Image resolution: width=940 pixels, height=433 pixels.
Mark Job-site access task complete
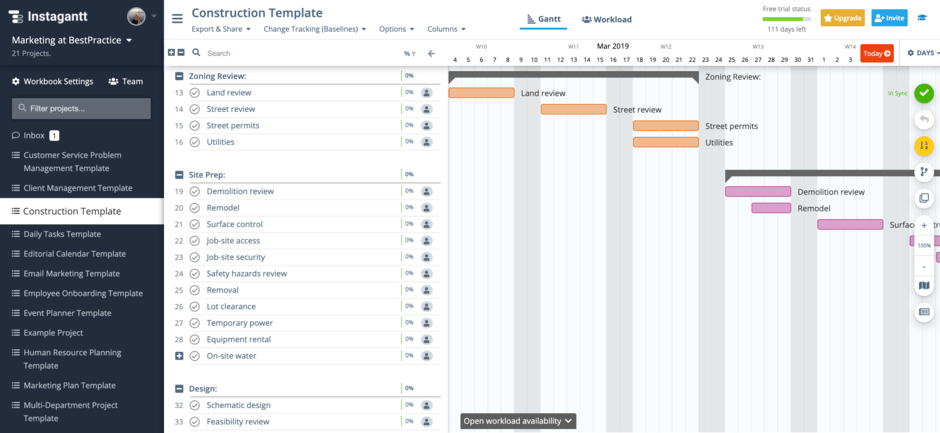(x=194, y=240)
